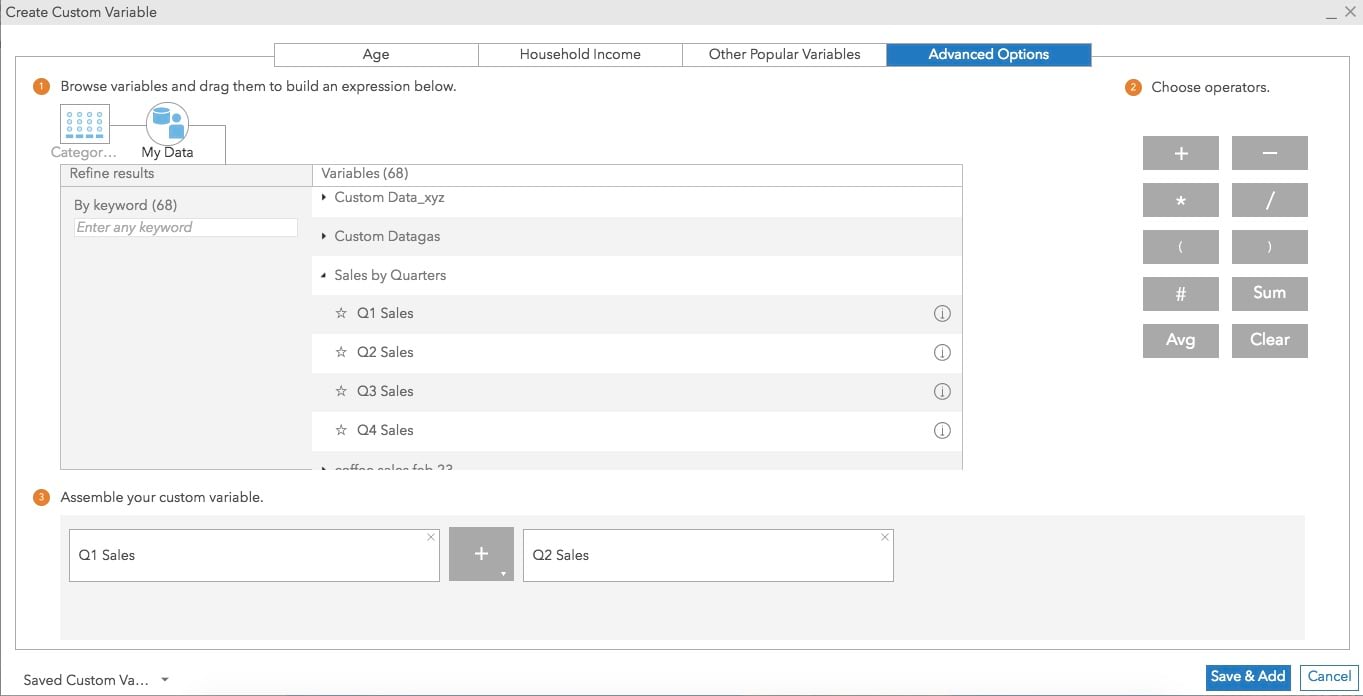Focus the keyword search field

pyautogui.click(x=186, y=228)
